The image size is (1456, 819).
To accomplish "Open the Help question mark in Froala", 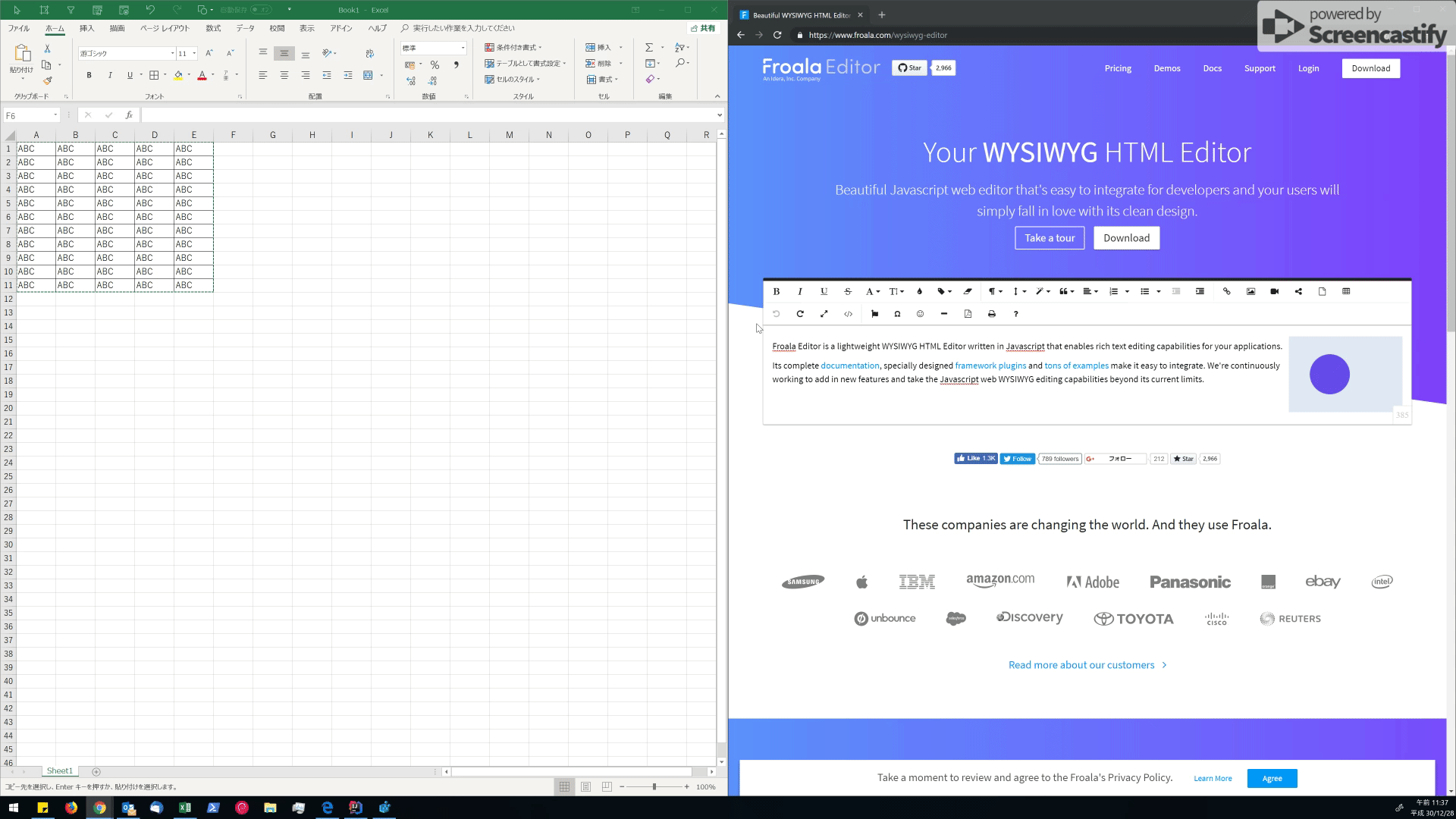I will tap(1015, 314).
